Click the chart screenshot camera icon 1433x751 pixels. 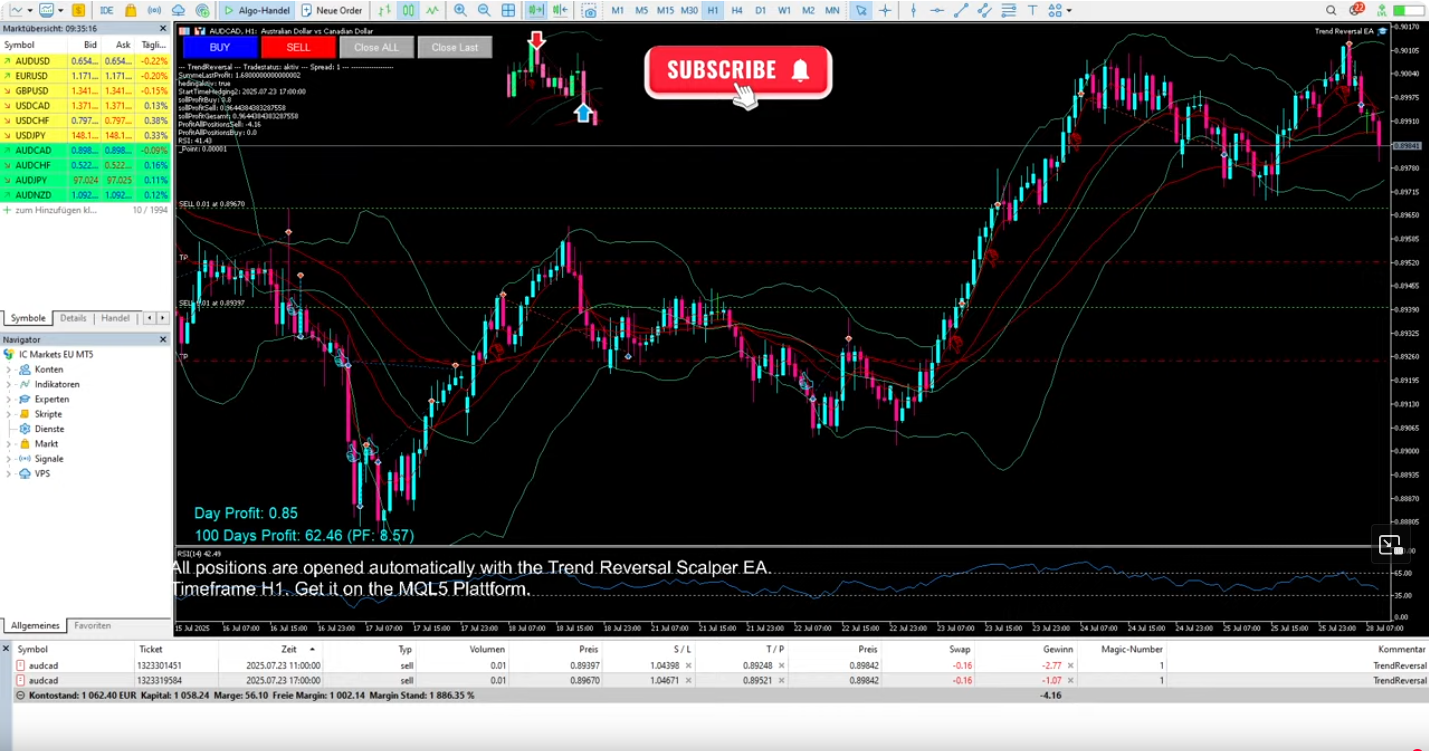click(x=589, y=10)
